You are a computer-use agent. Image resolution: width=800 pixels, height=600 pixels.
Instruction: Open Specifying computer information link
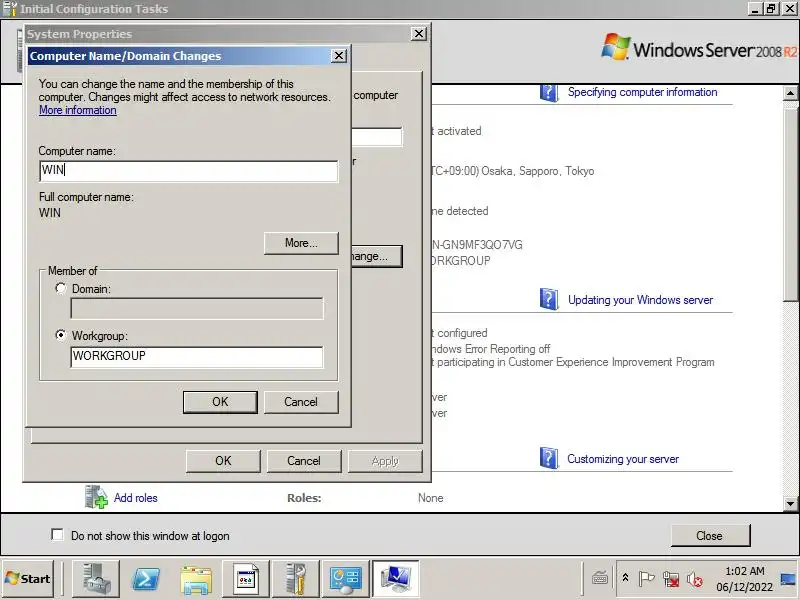coord(642,92)
